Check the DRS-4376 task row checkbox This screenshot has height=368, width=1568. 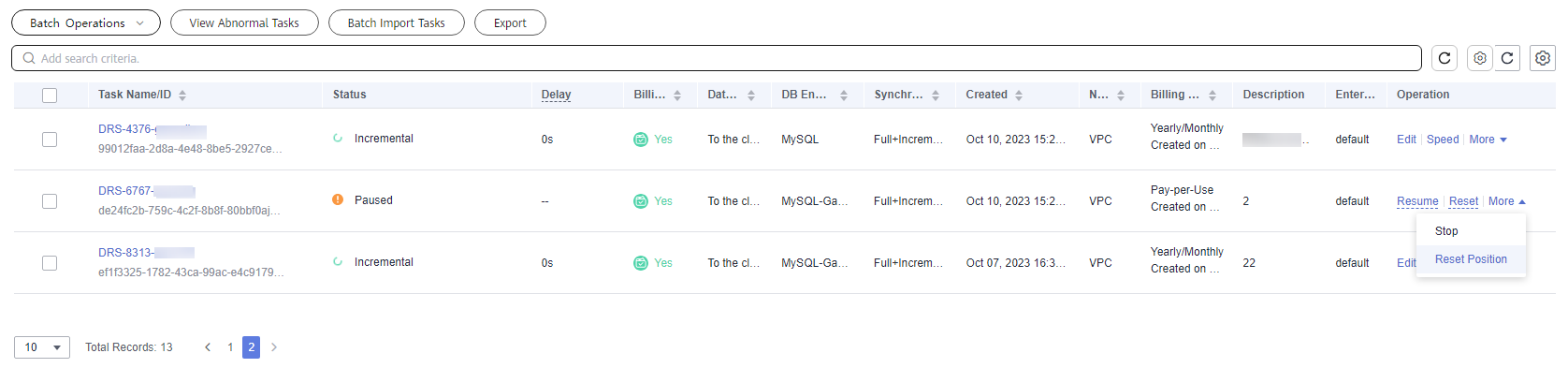click(50, 140)
